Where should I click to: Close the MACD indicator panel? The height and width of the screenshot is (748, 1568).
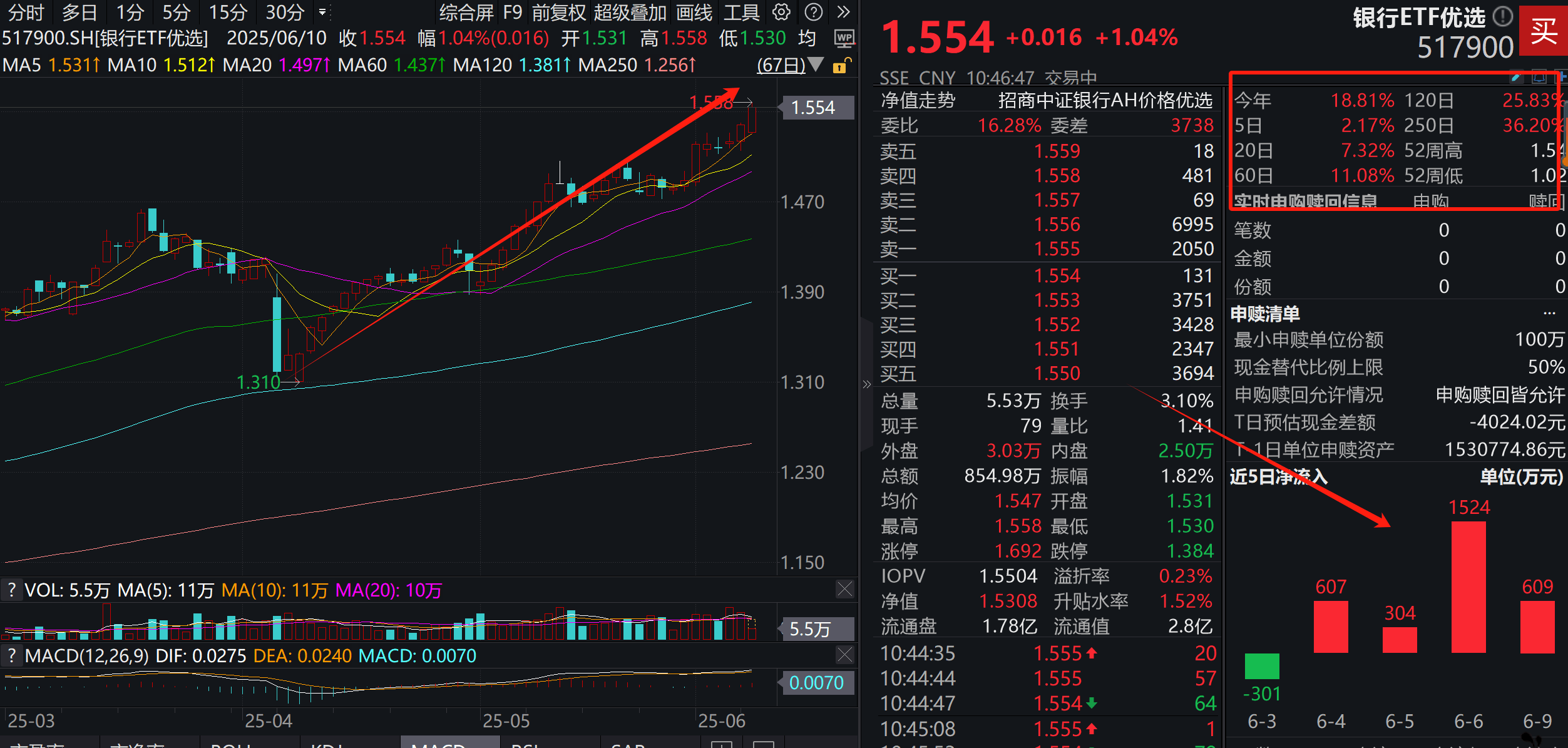[844, 655]
